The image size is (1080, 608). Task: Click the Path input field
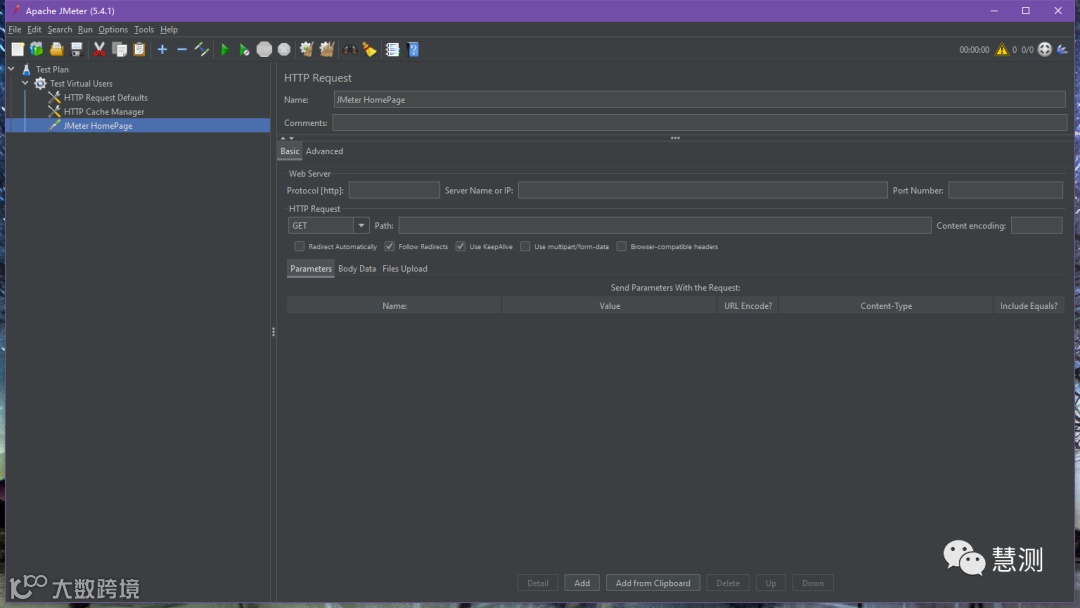pyautogui.click(x=665, y=225)
